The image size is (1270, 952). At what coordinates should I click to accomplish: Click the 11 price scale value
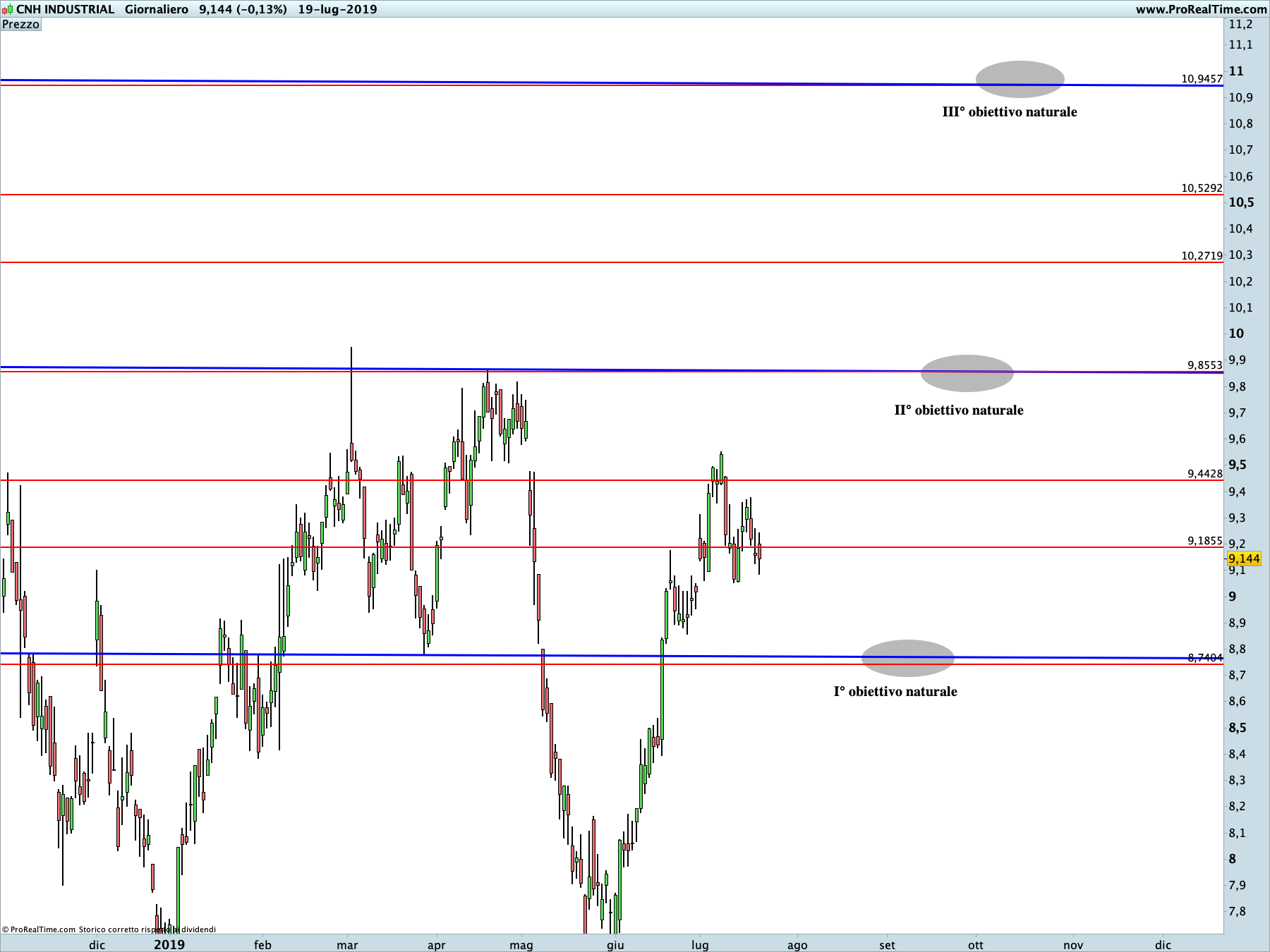[1236, 71]
